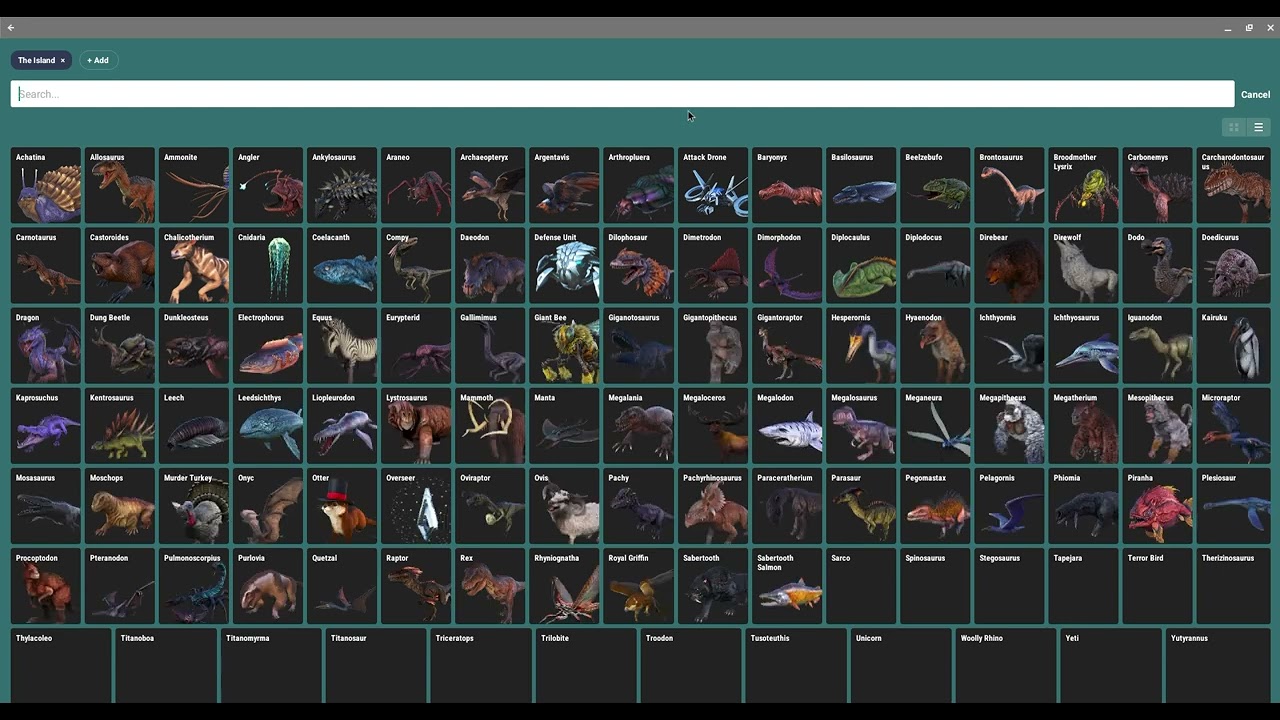Cancel the creature search
Image resolution: width=1280 pixels, height=720 pixels.
(x=1255, y=94)
